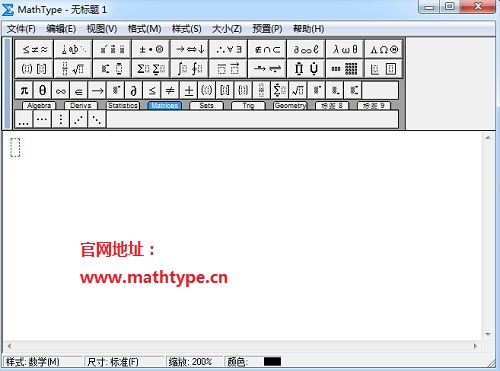This screenshot has height=371, width=500.
Task: Insert the less-than-or-equal symbol
Action: pyautogui.click(x=152, y=90)
